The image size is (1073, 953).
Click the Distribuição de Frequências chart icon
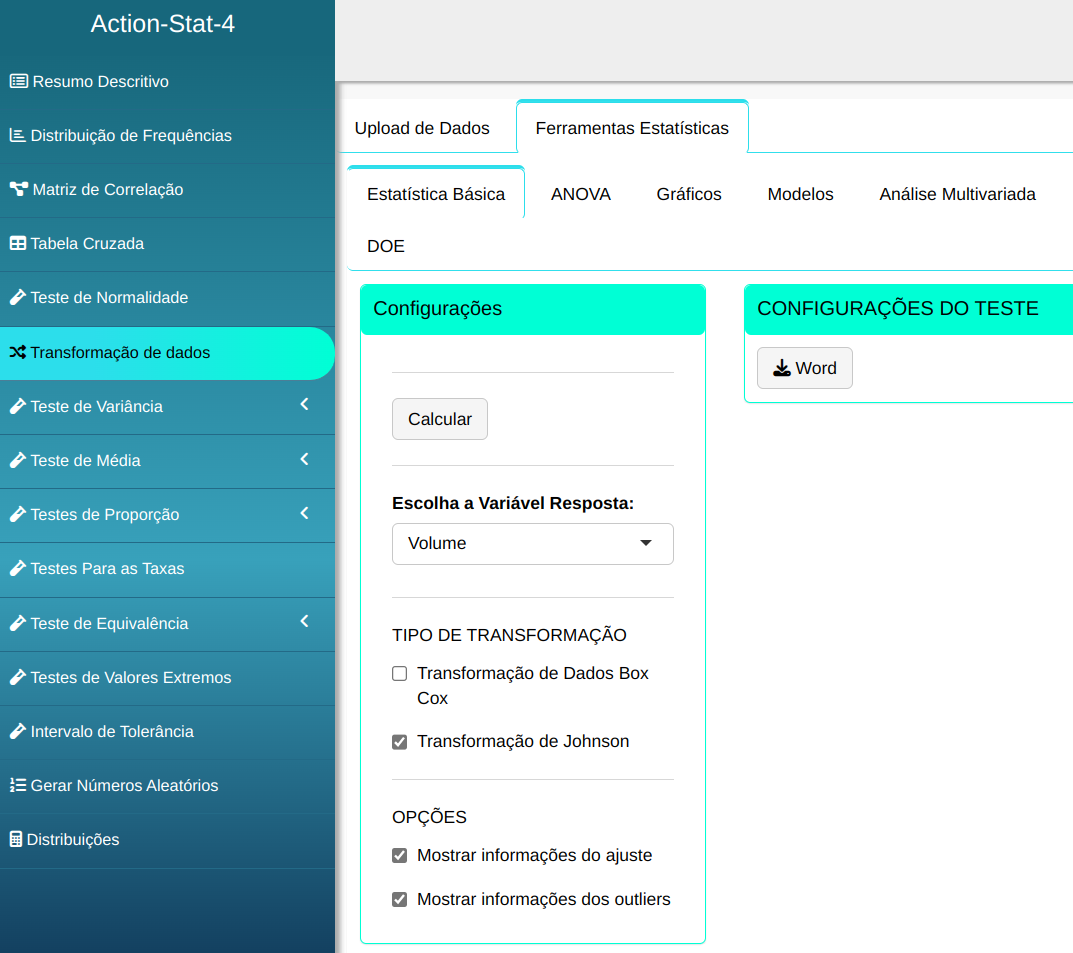[x=17, y=136]
